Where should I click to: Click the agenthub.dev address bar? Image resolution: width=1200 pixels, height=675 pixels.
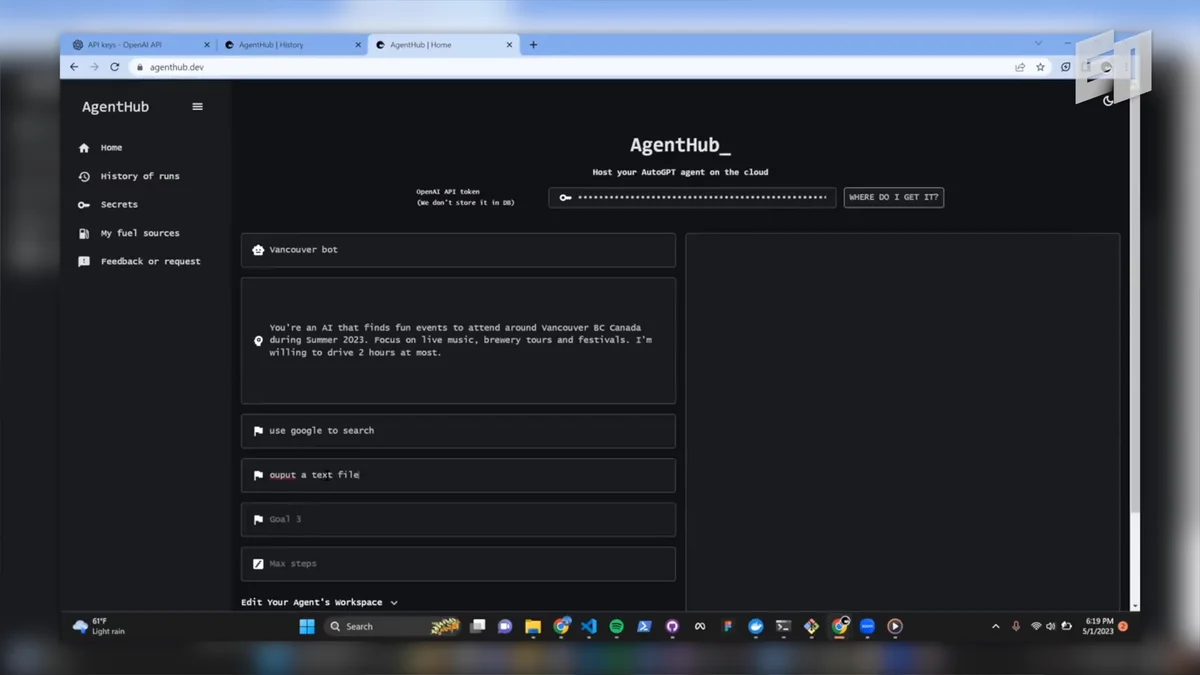point(570,67)
